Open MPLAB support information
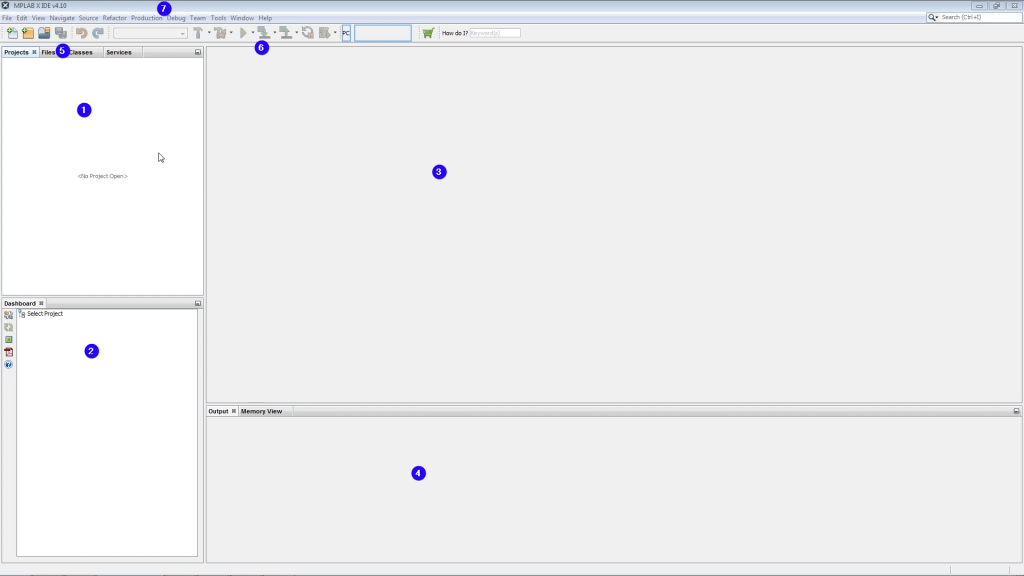1024x576 pixels. 8,364
